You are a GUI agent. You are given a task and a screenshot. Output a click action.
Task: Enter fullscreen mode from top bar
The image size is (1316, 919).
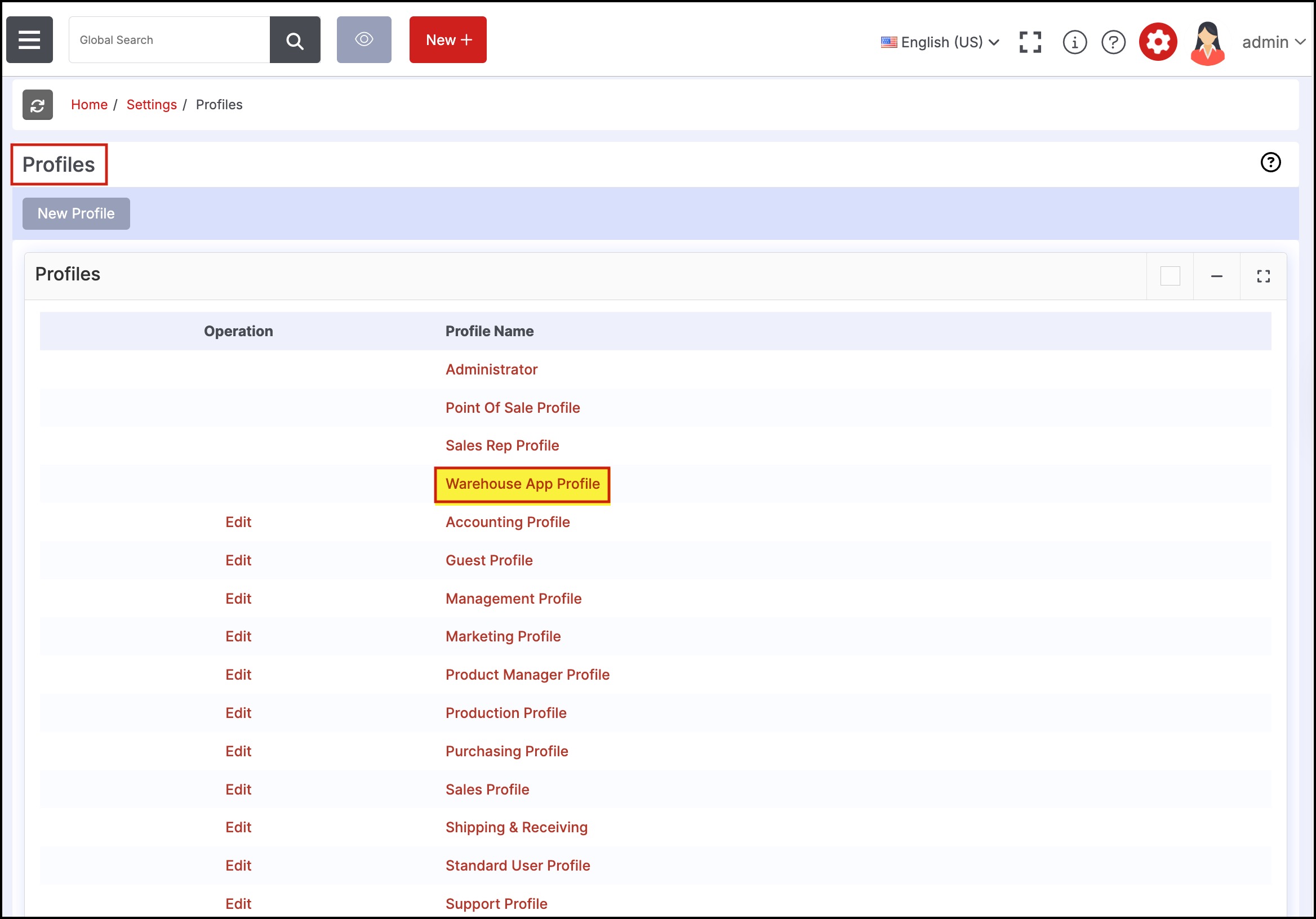(x=1030, y=42)
